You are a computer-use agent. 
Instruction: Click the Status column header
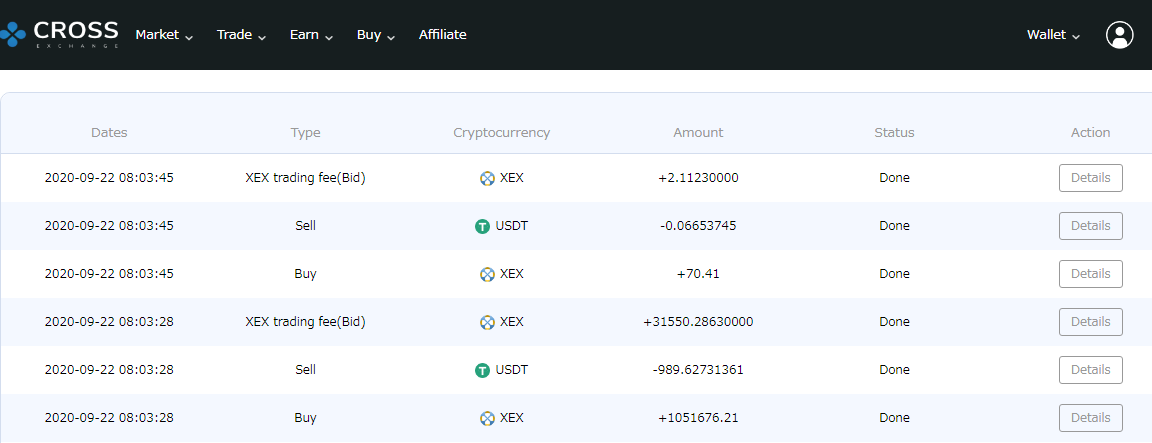894,133
